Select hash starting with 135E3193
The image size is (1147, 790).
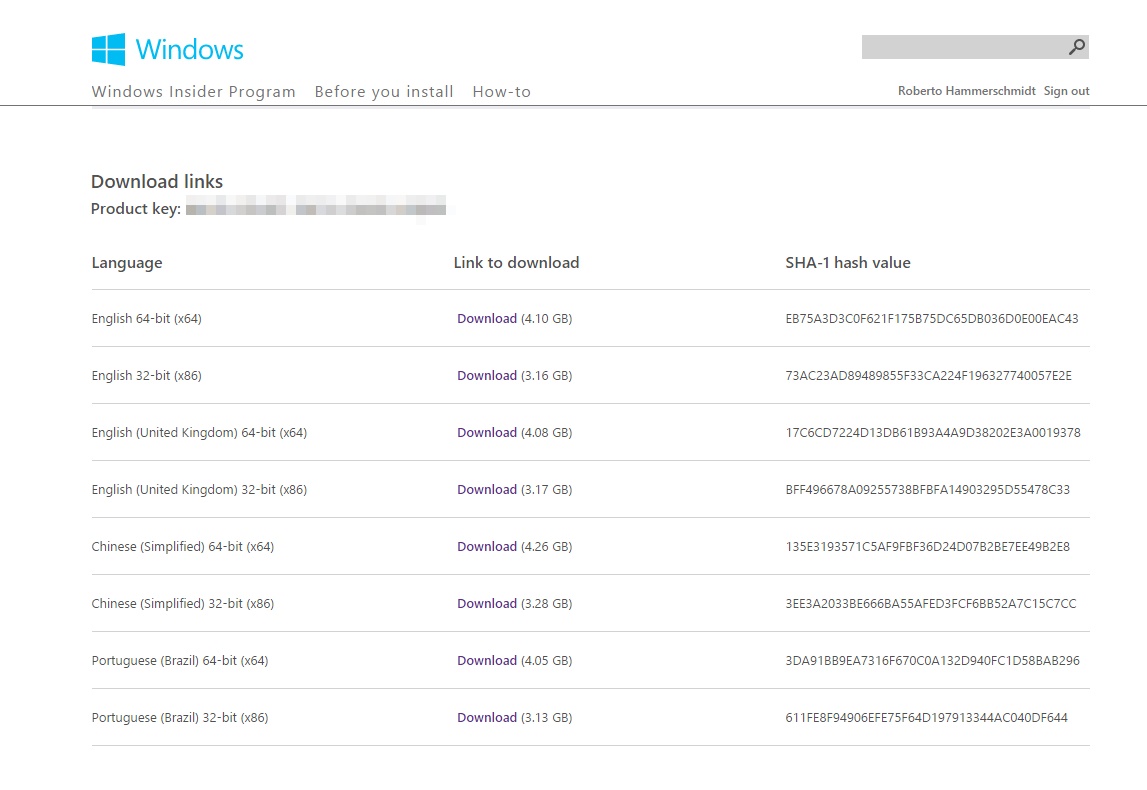(928, 547)
